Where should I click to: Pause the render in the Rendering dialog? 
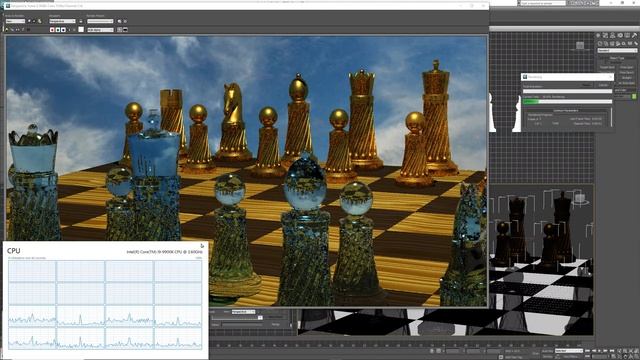(x=587, y=85)
